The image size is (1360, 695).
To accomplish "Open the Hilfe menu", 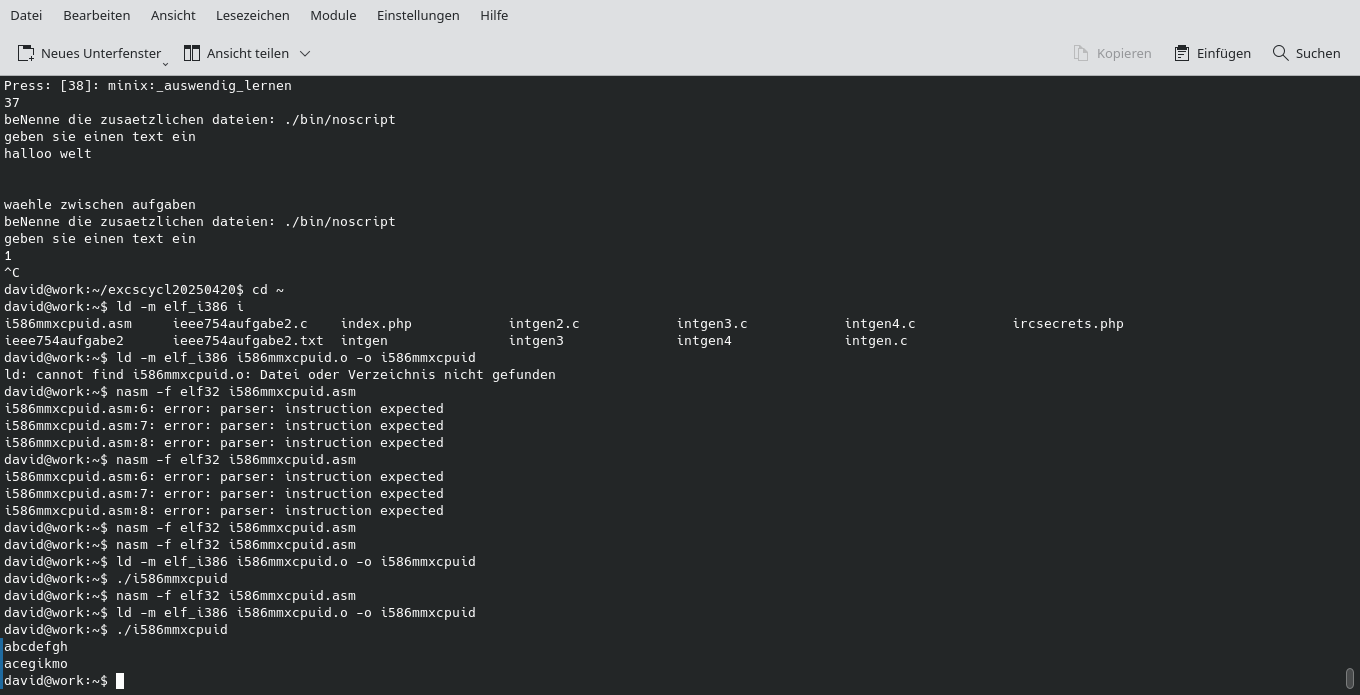I will (494, 15).
